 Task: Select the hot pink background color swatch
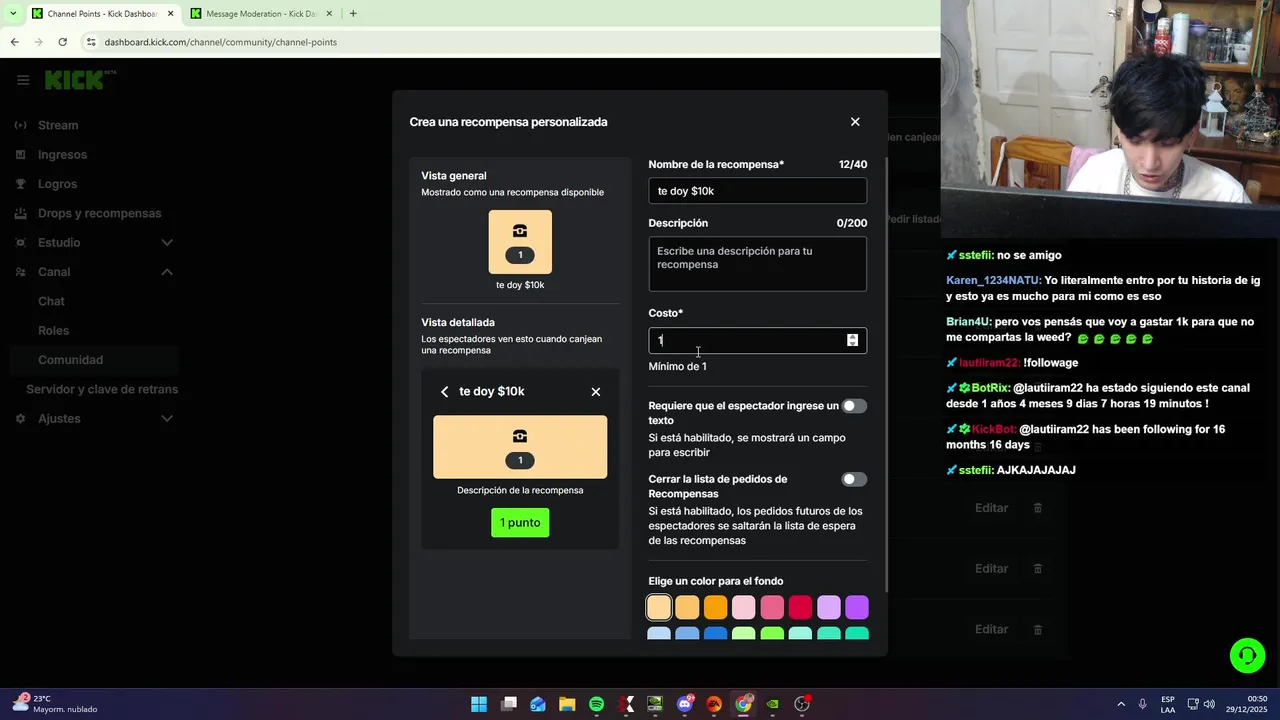pos(772,607)
